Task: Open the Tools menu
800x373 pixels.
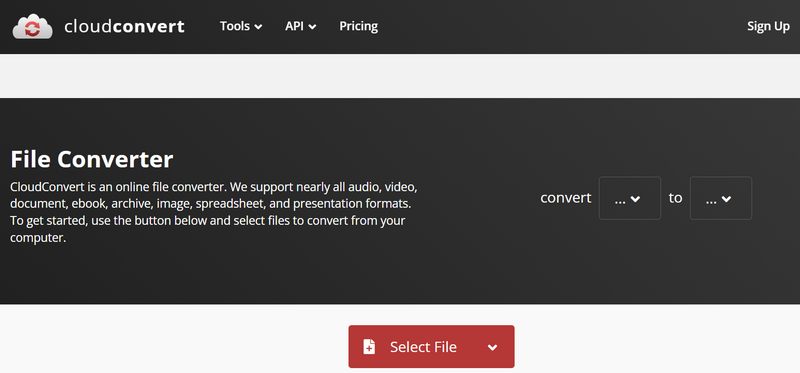Action: pos(241,26)
